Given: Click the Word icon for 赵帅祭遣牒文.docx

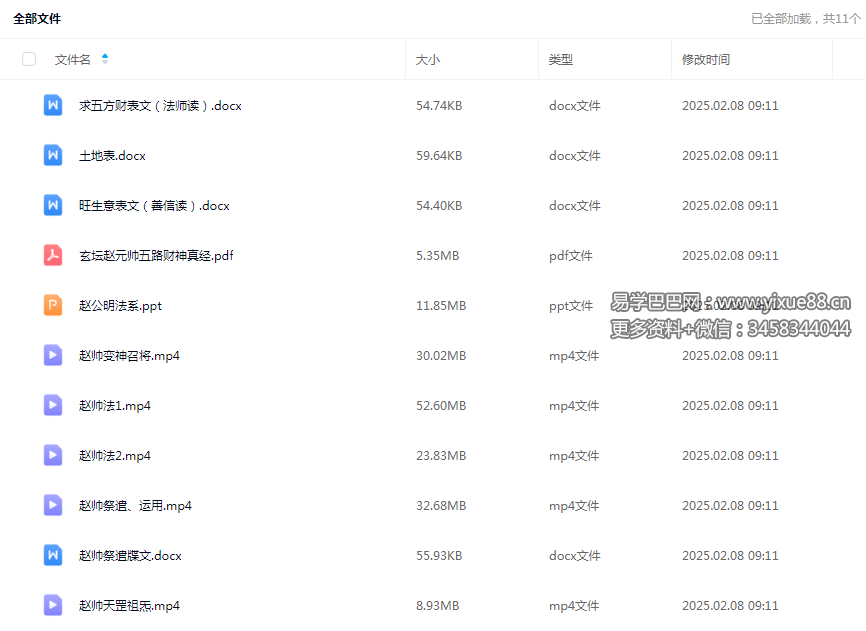Looking at the screenshot, I should tap(53, 555).
